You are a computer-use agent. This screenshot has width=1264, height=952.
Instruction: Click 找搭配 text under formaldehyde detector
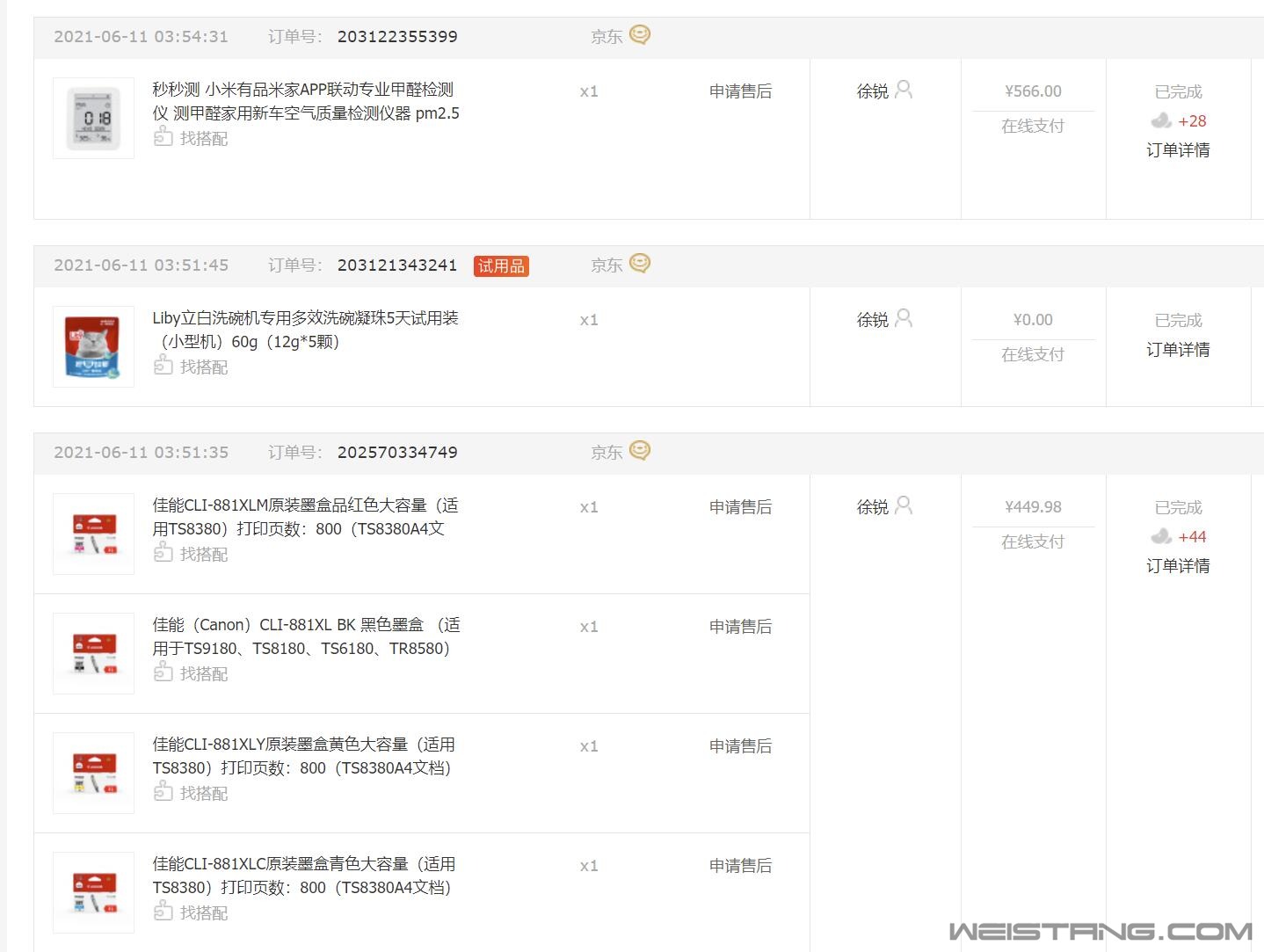[x=204, y=138]
